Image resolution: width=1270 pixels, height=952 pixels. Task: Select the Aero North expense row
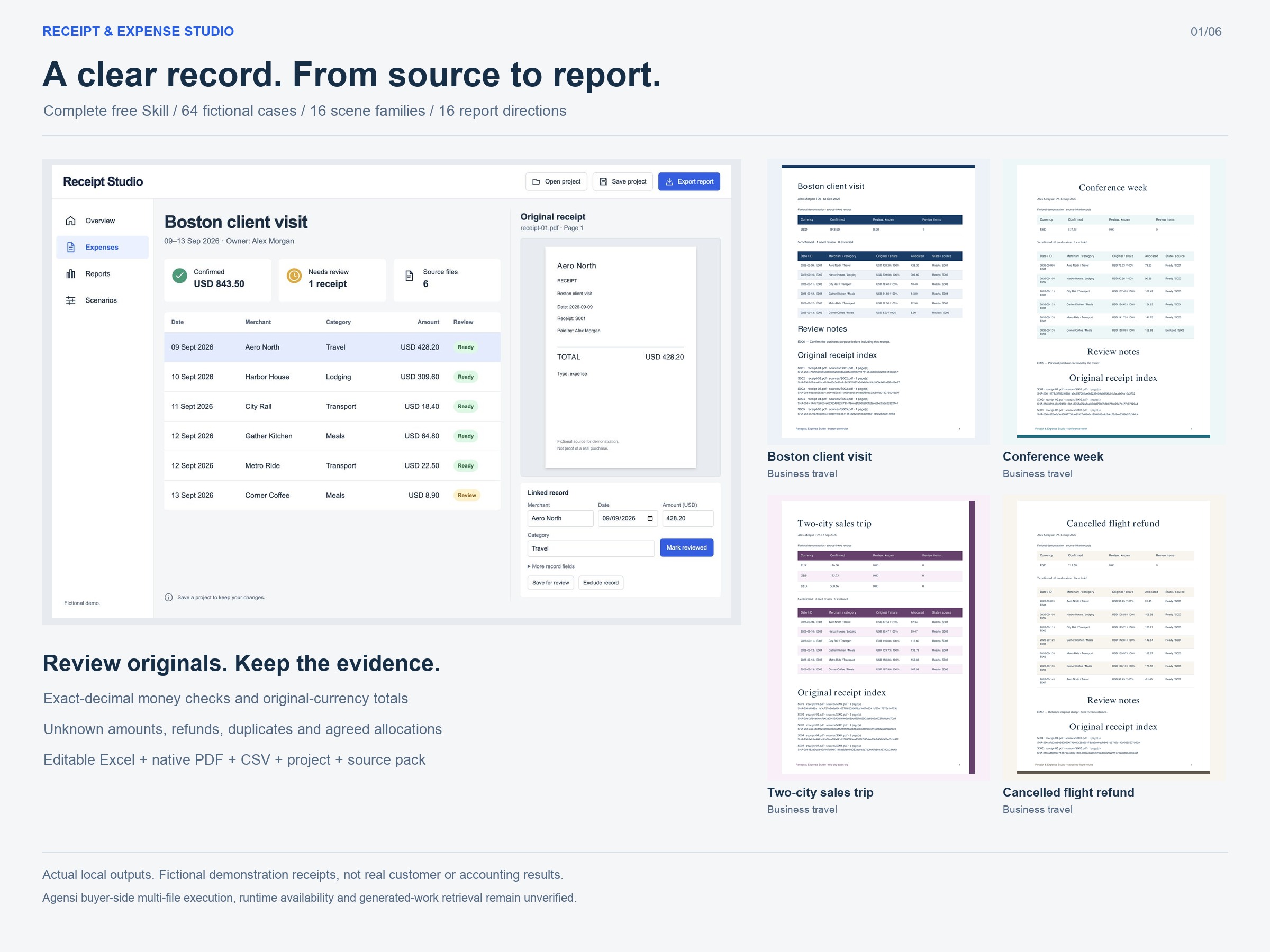[332, 347]
